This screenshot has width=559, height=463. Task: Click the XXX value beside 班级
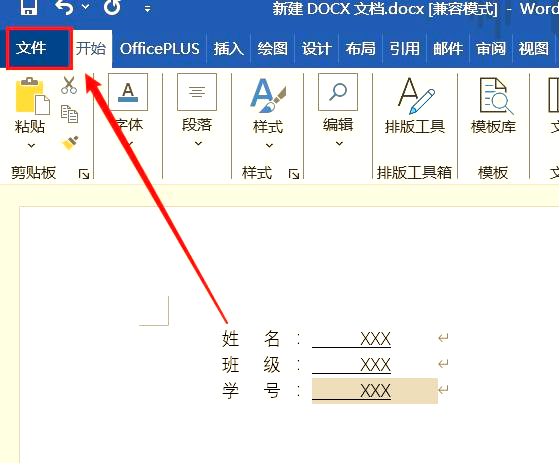[x=375, y=365]
